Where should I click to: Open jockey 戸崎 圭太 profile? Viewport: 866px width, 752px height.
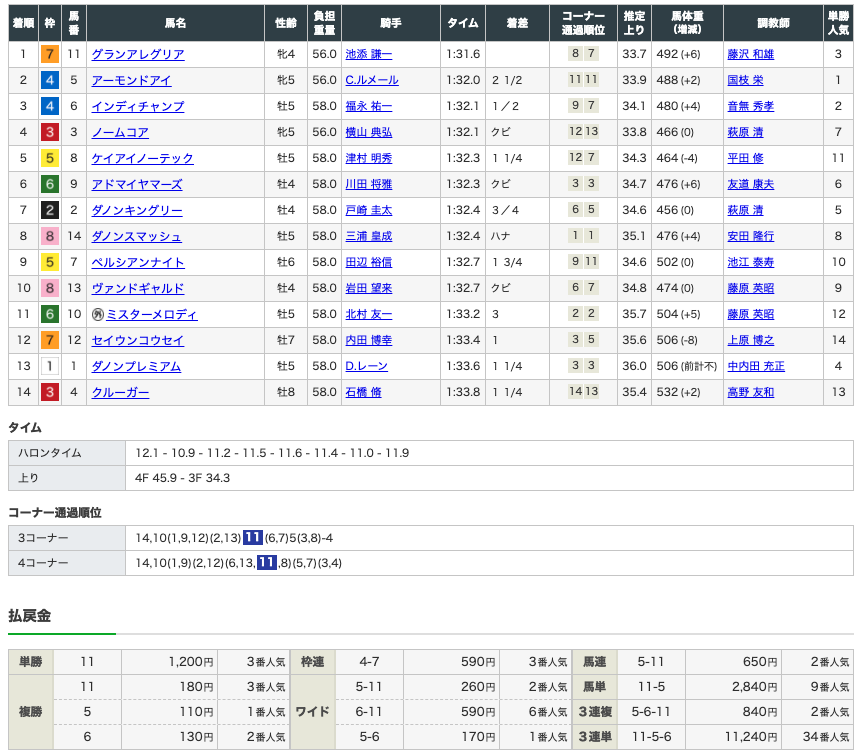[369, 210]
